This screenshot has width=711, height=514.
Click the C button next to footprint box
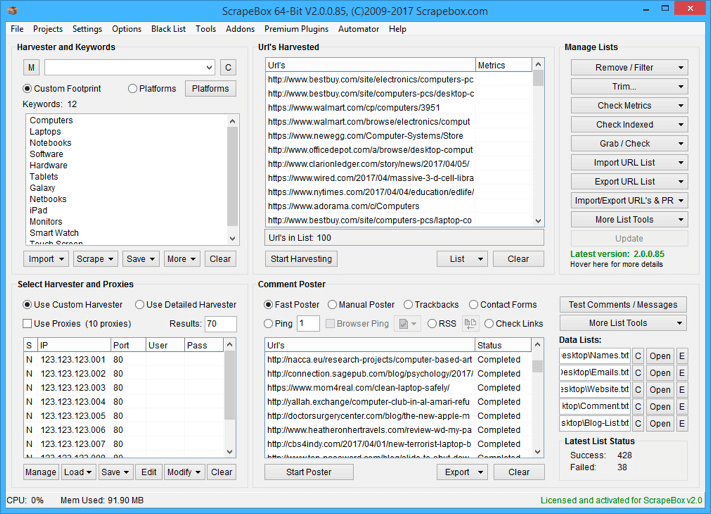pyautogui.click(x=228, y=68)
